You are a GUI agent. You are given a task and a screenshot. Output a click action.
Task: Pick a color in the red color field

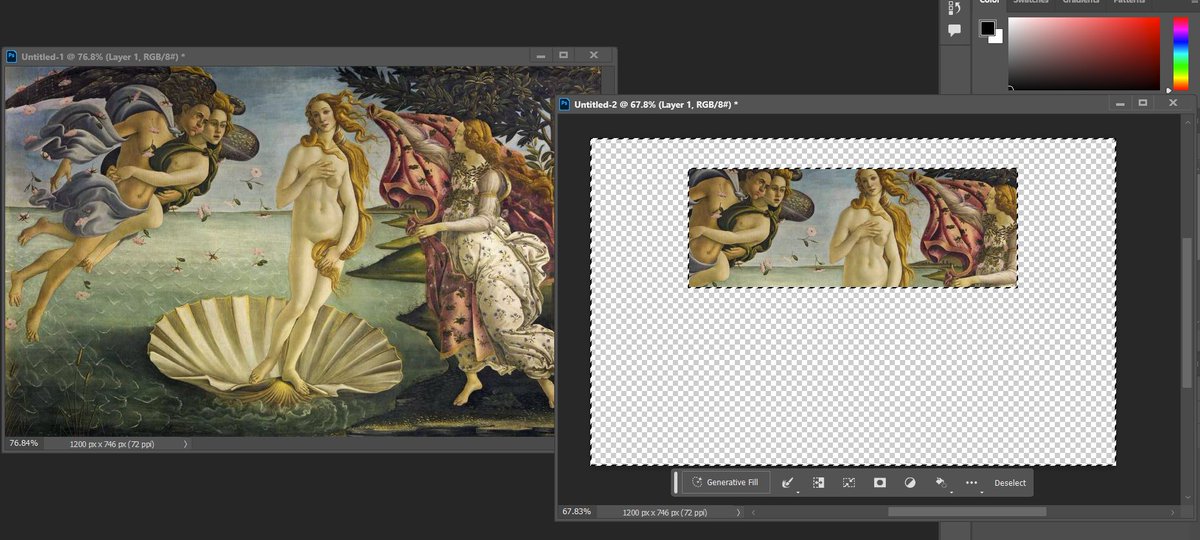[1084, 54]
